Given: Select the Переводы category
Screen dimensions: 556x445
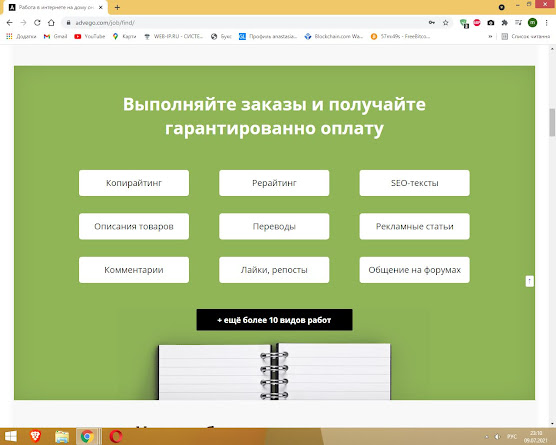Looking at the screenshot, I should [274, 226].
